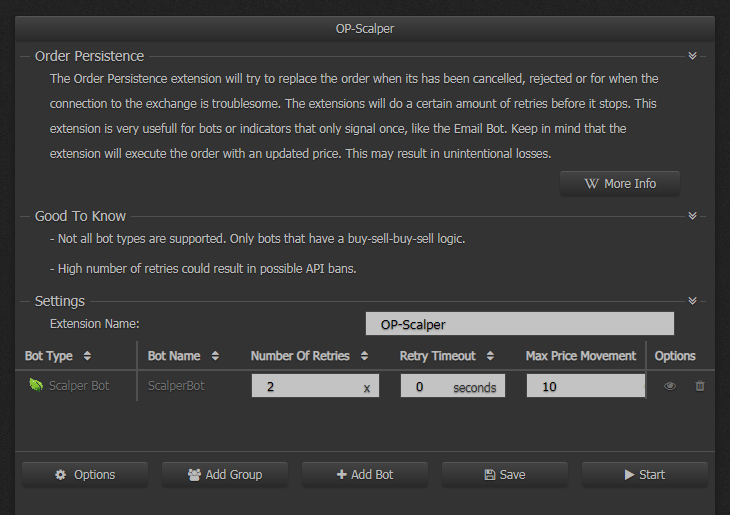The width and height of the screenshot is (730, 515).
Task: Click the Add Bot button
Action: click(365, 474)
